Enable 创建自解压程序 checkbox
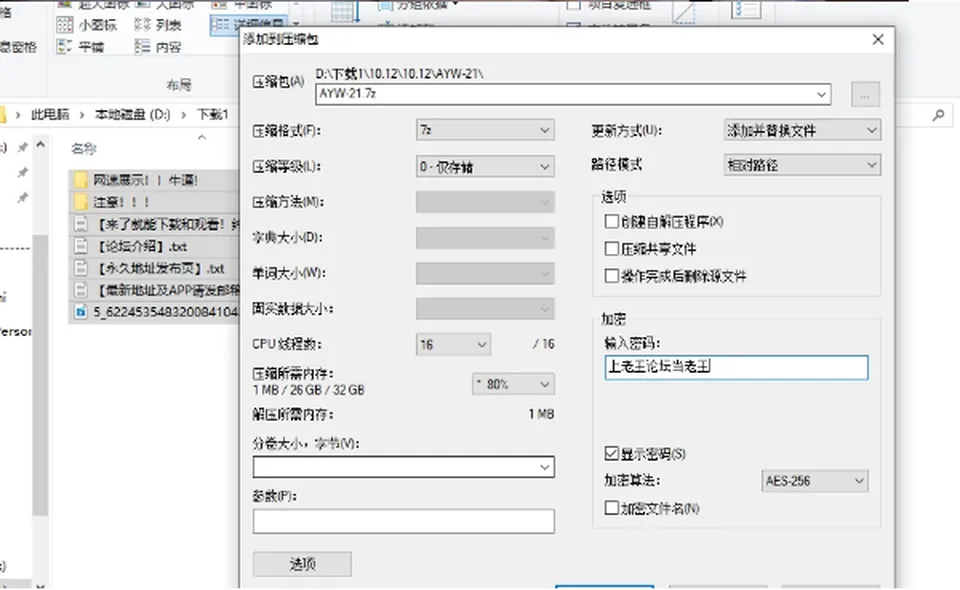960x590 pixels. tap(611, 221)
